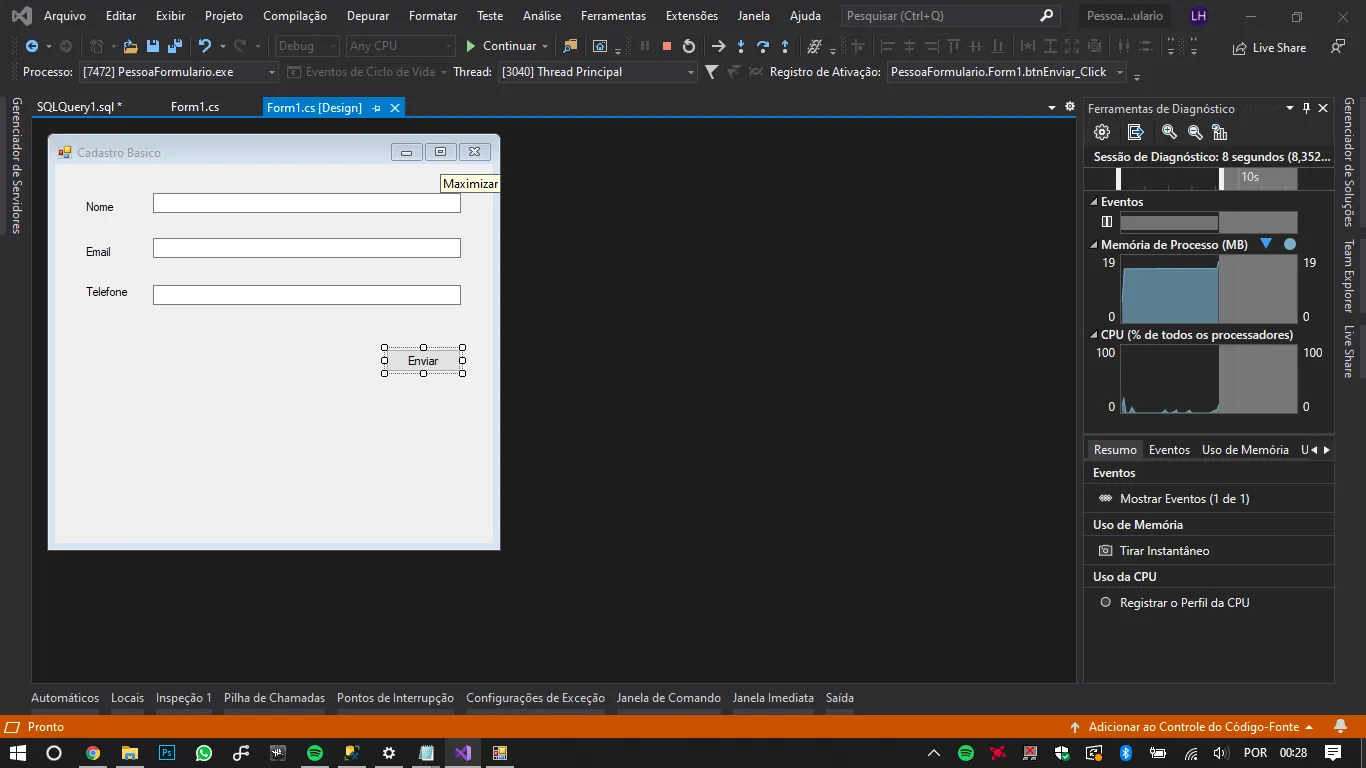Open the Processo dropdown
Screen dimensions: 1366x768
(272, 72)
